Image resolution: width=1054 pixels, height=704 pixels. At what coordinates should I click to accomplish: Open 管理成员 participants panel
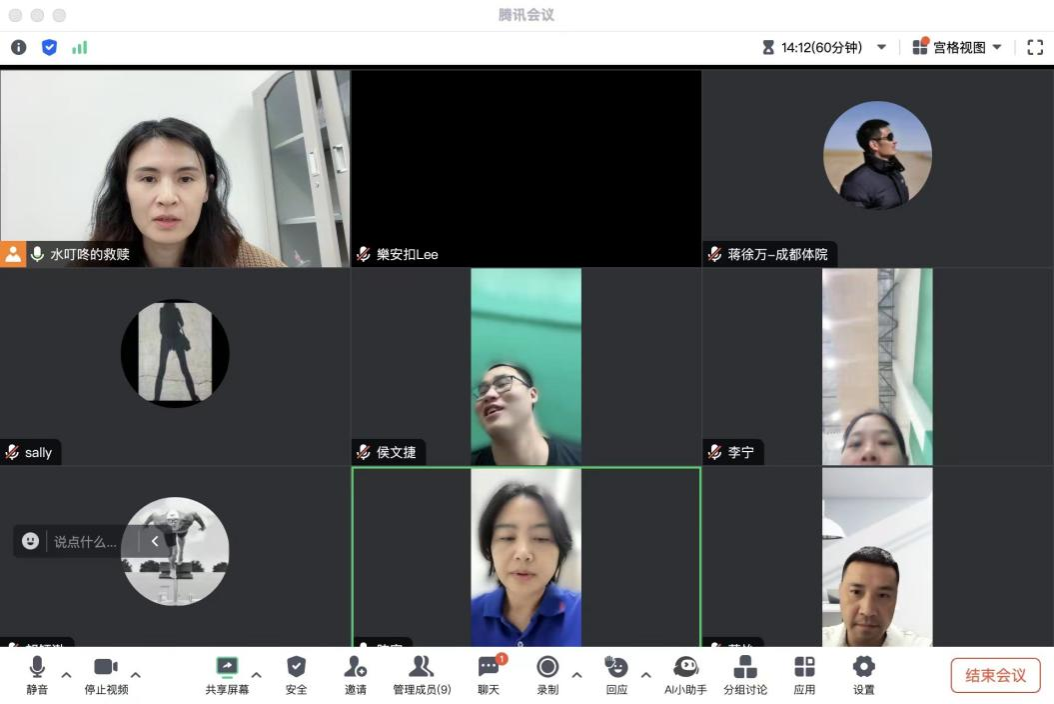[x=421, y=674]
